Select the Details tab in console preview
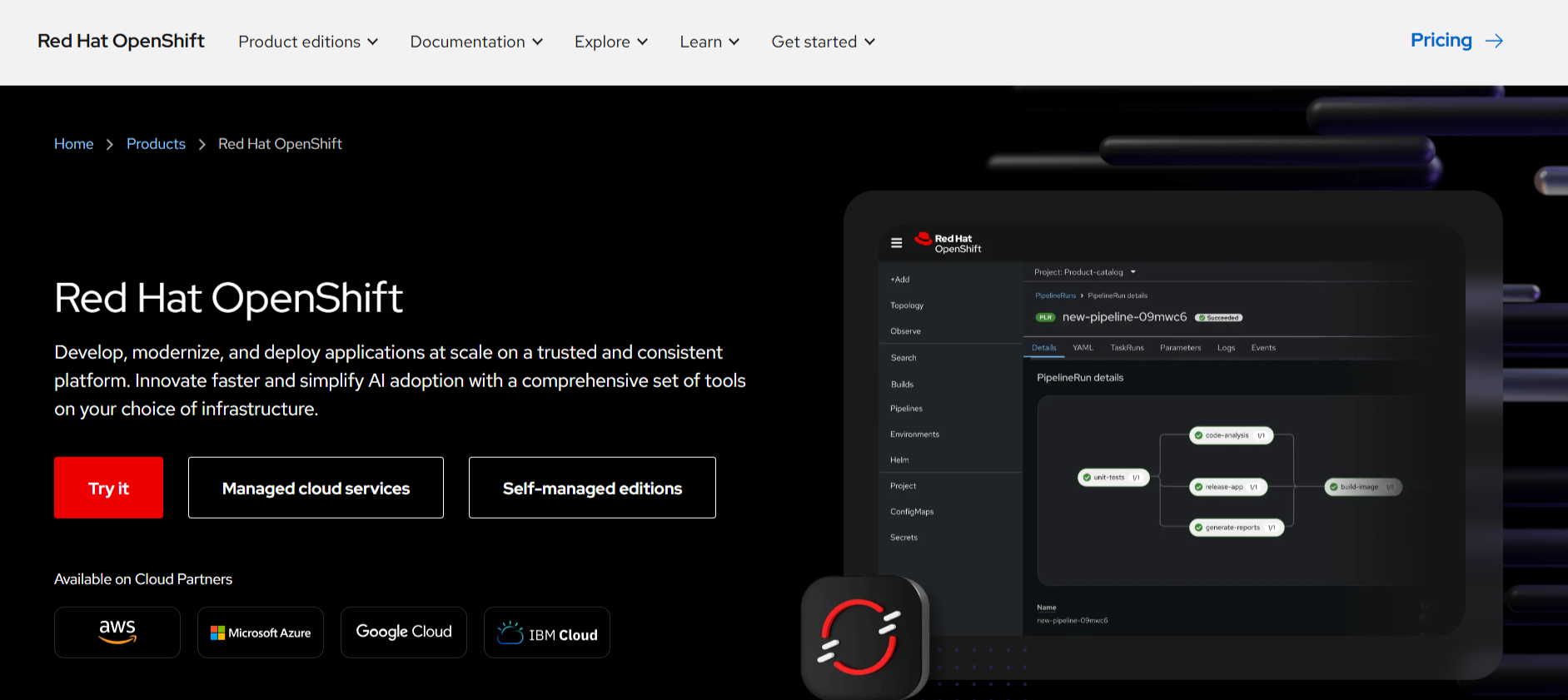1568x700 pixels. [1044, 348]
